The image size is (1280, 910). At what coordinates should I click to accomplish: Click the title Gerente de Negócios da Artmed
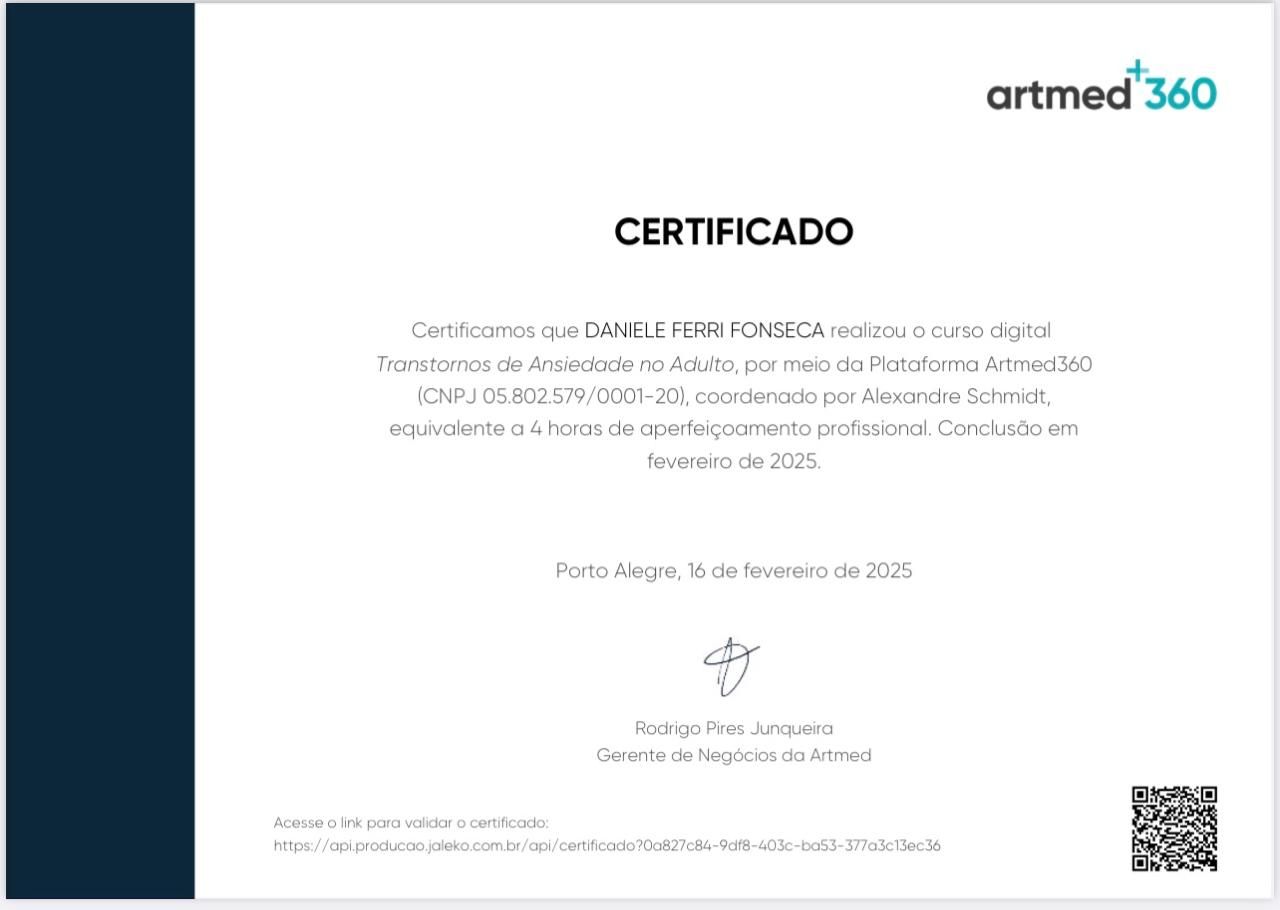[x=733, y=756]
